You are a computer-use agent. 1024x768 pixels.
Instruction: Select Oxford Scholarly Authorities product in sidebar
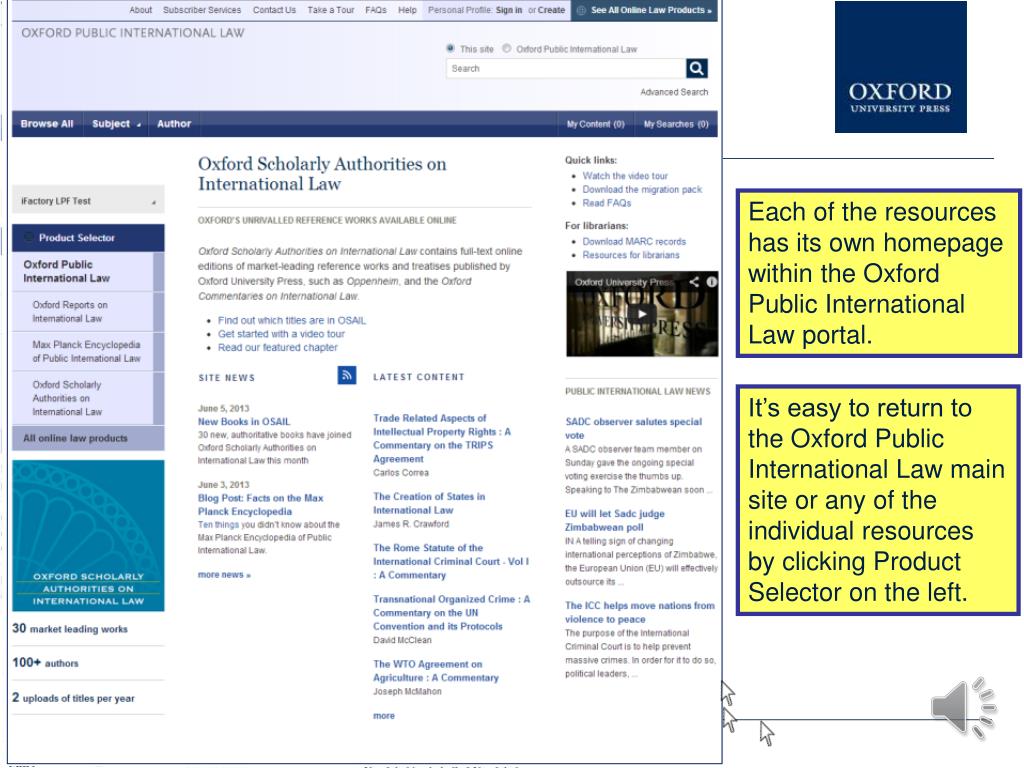pos(67,398)
